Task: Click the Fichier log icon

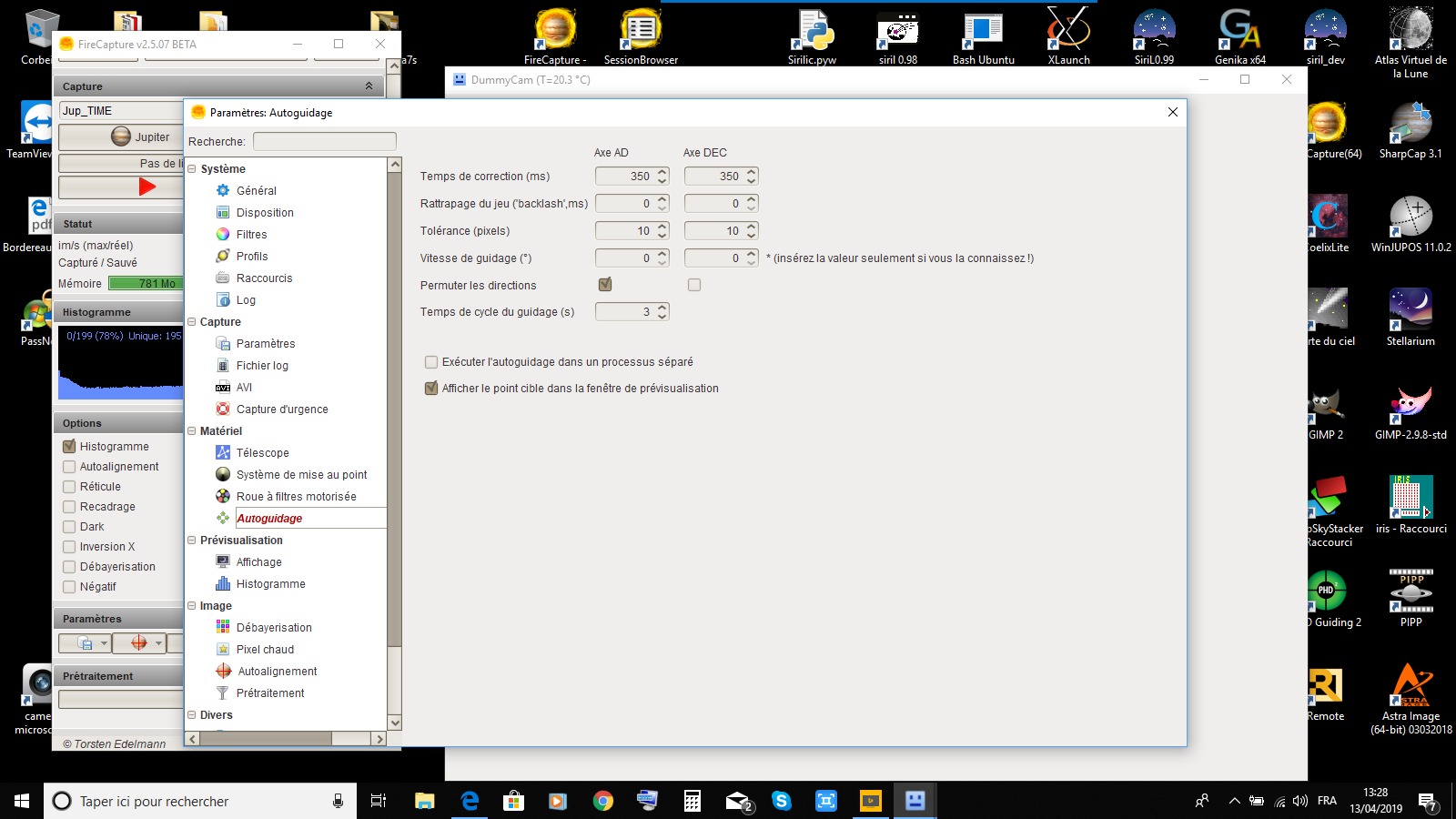Action: 223,365
